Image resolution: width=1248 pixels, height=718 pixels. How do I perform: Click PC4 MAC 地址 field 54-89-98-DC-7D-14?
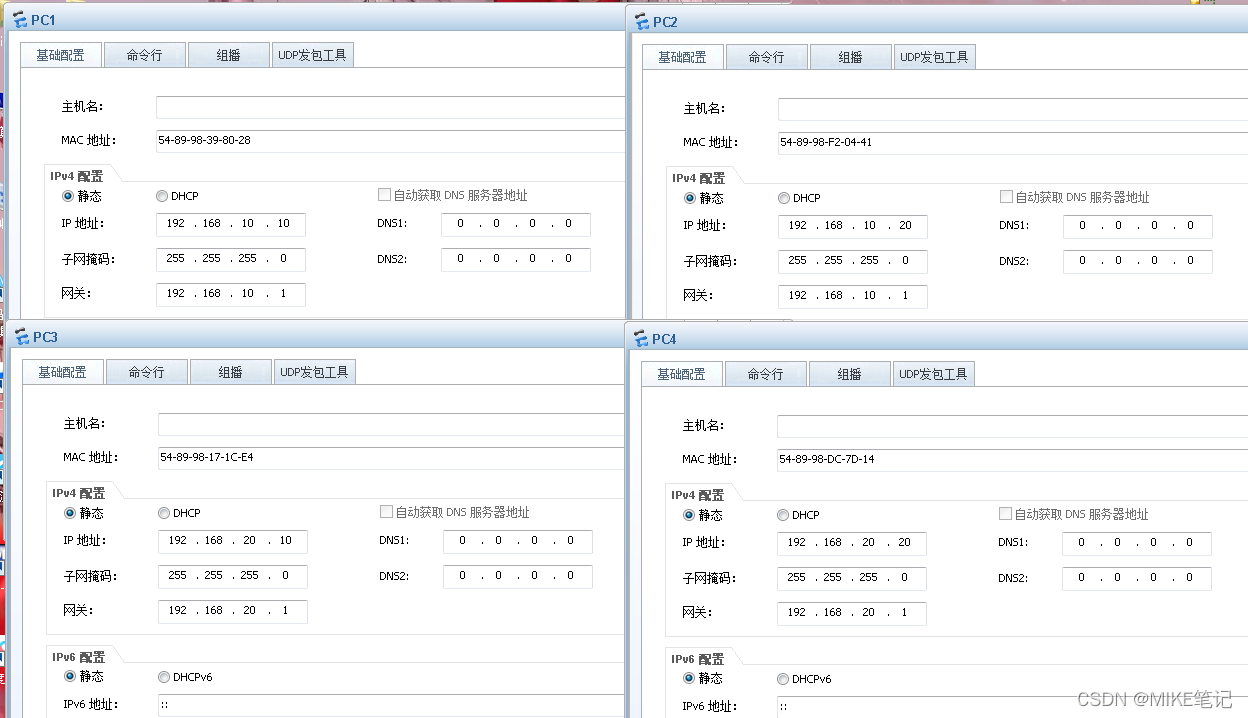1012,460
